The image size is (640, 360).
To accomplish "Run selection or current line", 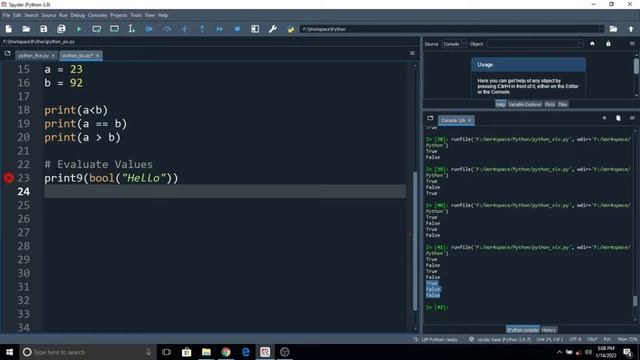I will [131, 29].
